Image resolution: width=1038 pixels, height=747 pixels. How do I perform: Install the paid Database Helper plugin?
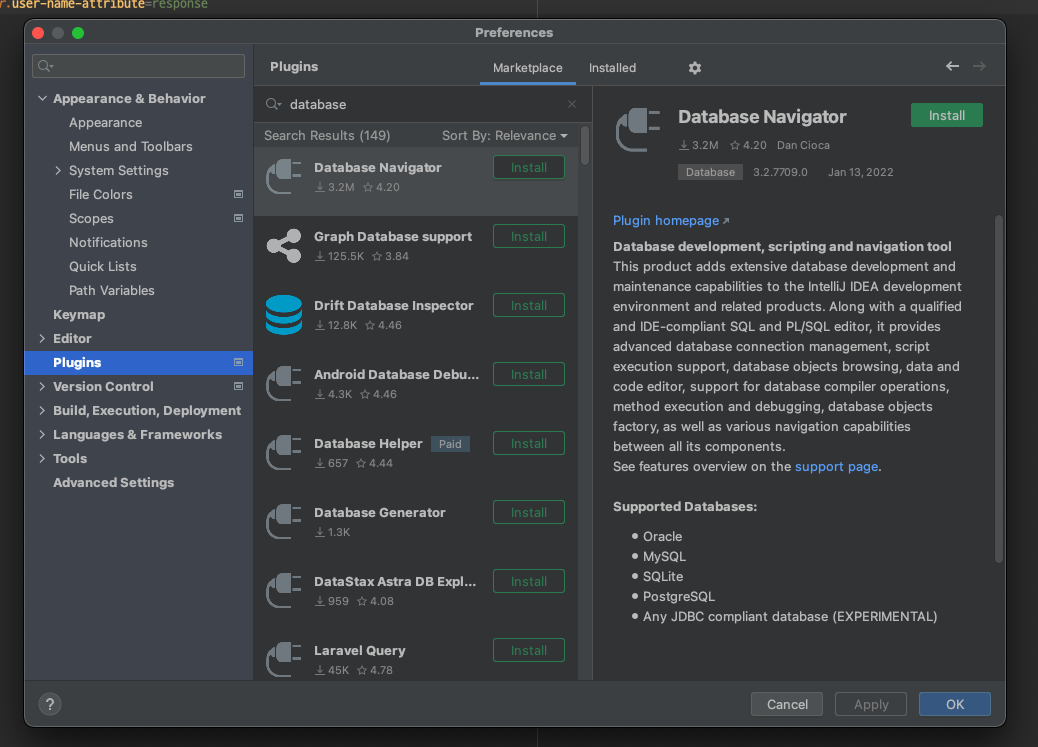tap(528, 443)
